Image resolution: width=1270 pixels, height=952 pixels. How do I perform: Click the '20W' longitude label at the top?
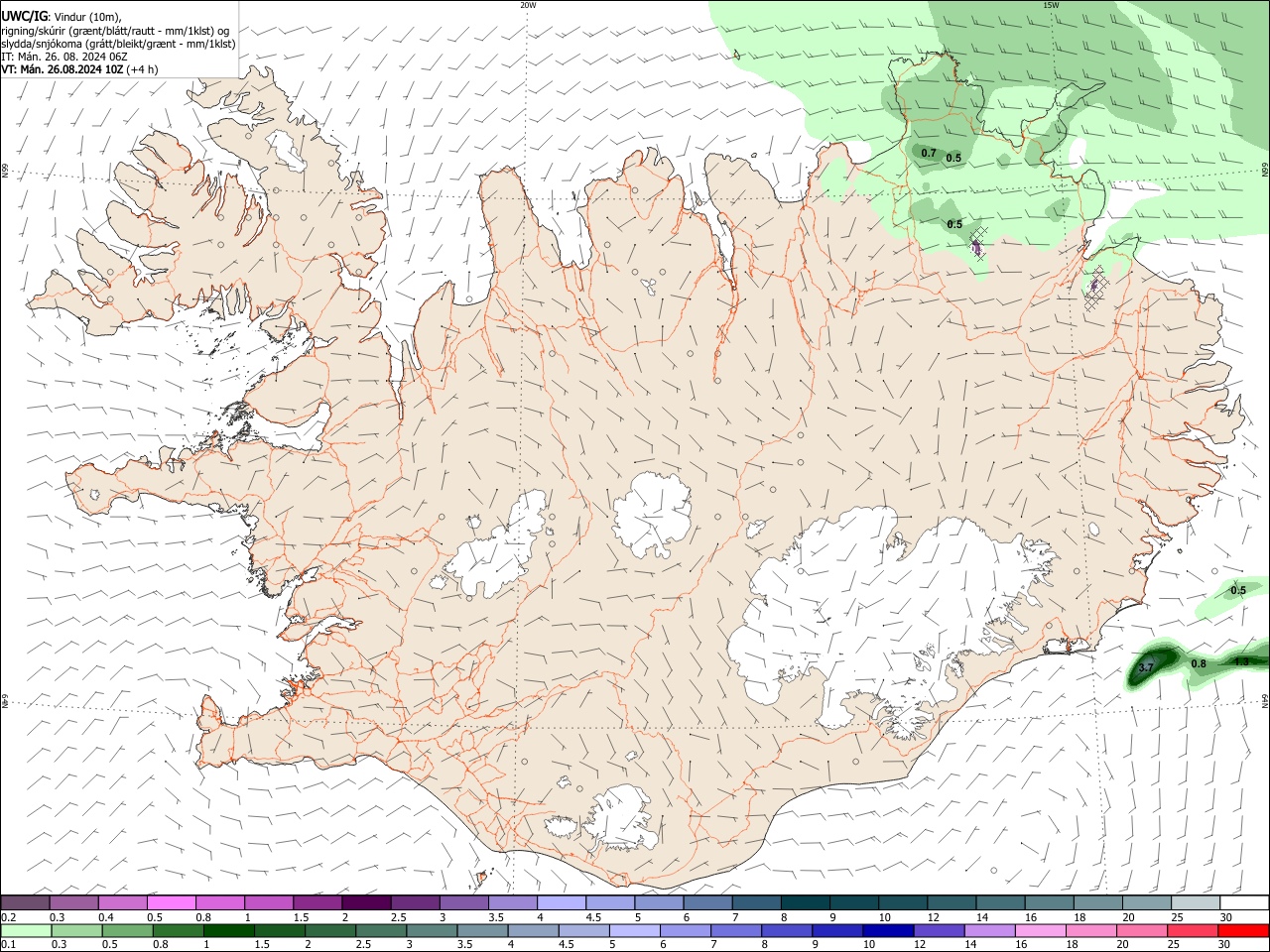coord(528,5)
